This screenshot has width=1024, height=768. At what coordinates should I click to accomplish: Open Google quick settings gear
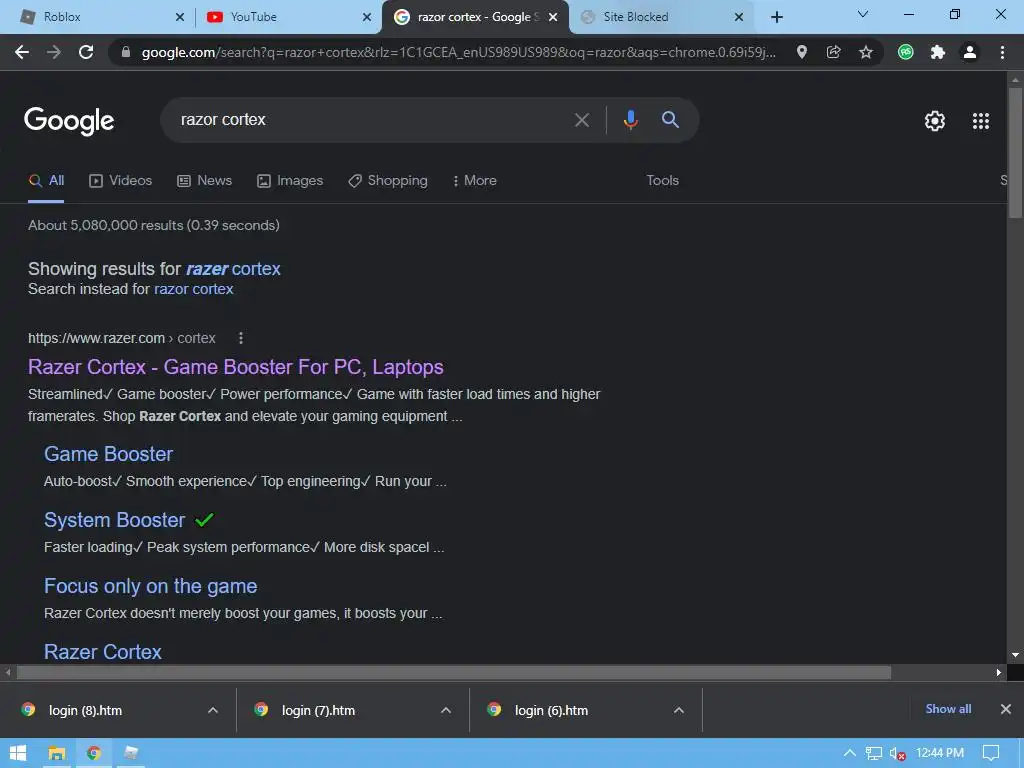[935, 121]
